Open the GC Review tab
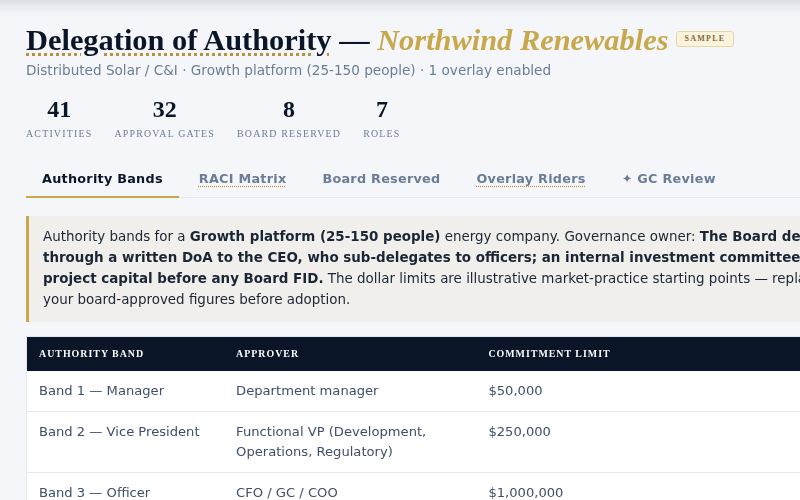Image resolution: width=800 pixels, height=500 pixels. 669,179
